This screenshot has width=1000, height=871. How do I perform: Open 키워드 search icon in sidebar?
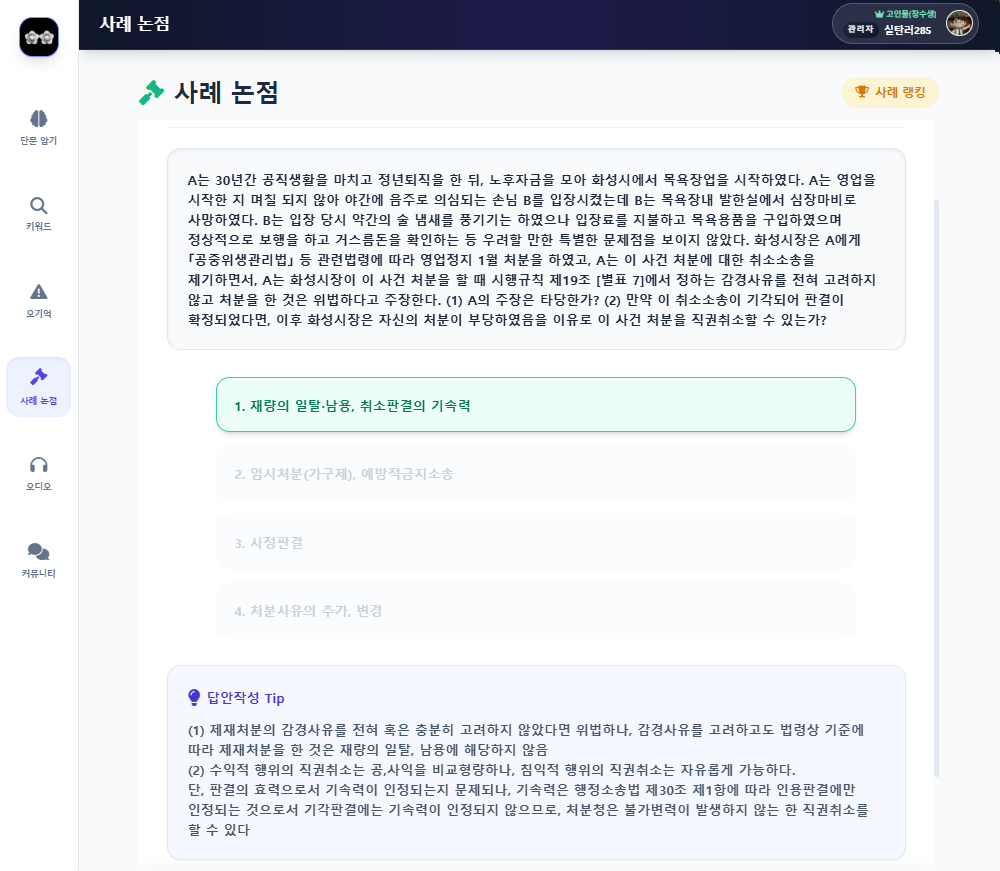(39, 205)
